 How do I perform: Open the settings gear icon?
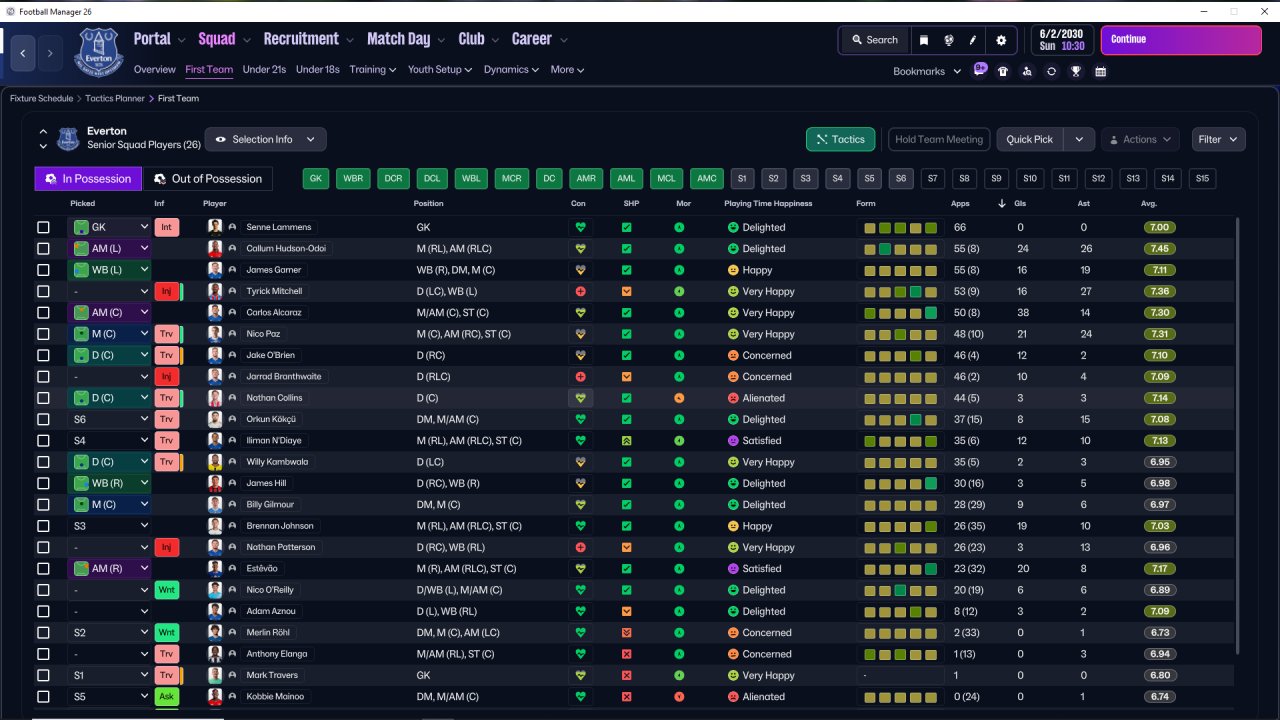tap(1001, 40)
